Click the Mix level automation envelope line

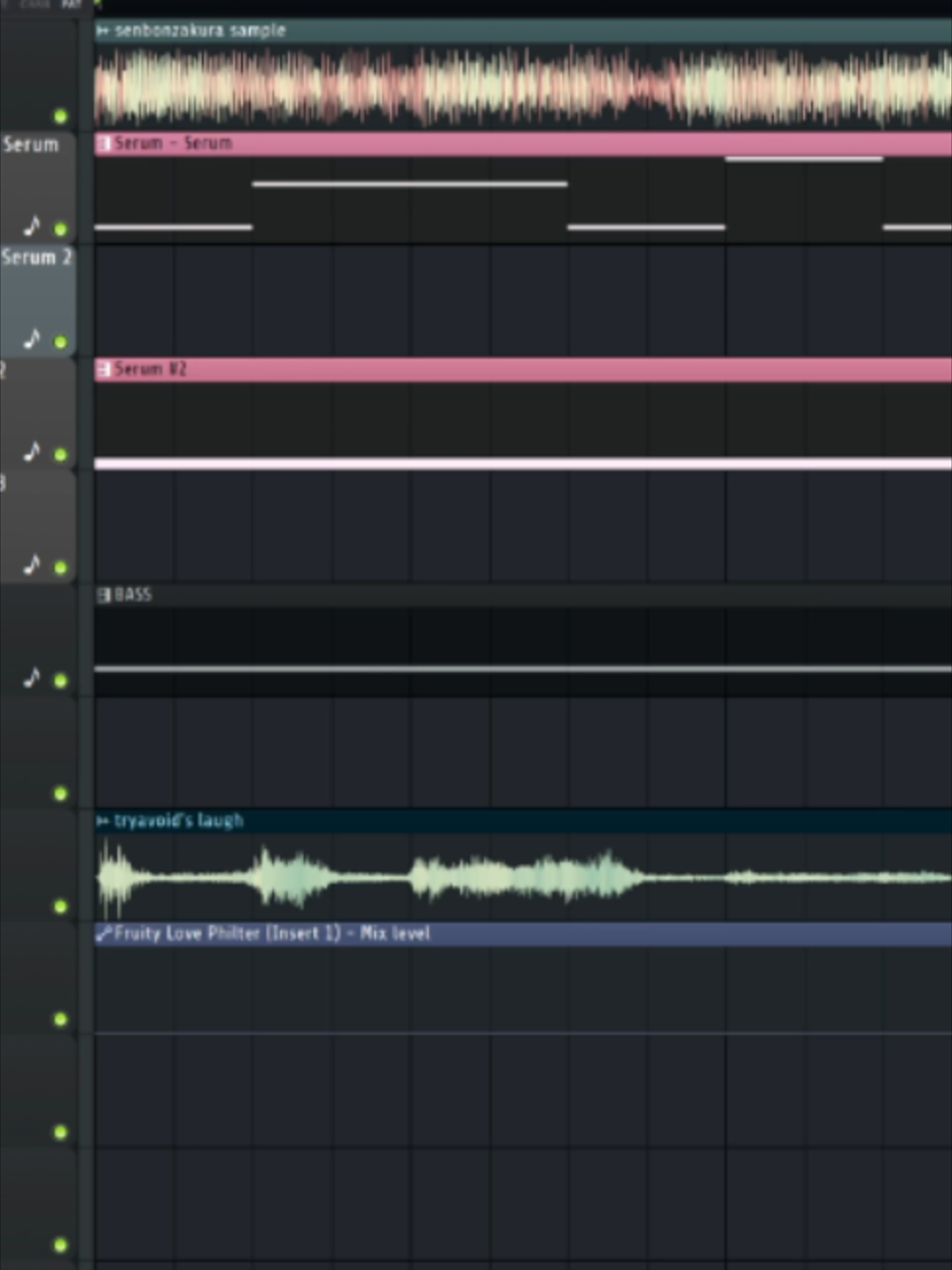point(523,1033)
